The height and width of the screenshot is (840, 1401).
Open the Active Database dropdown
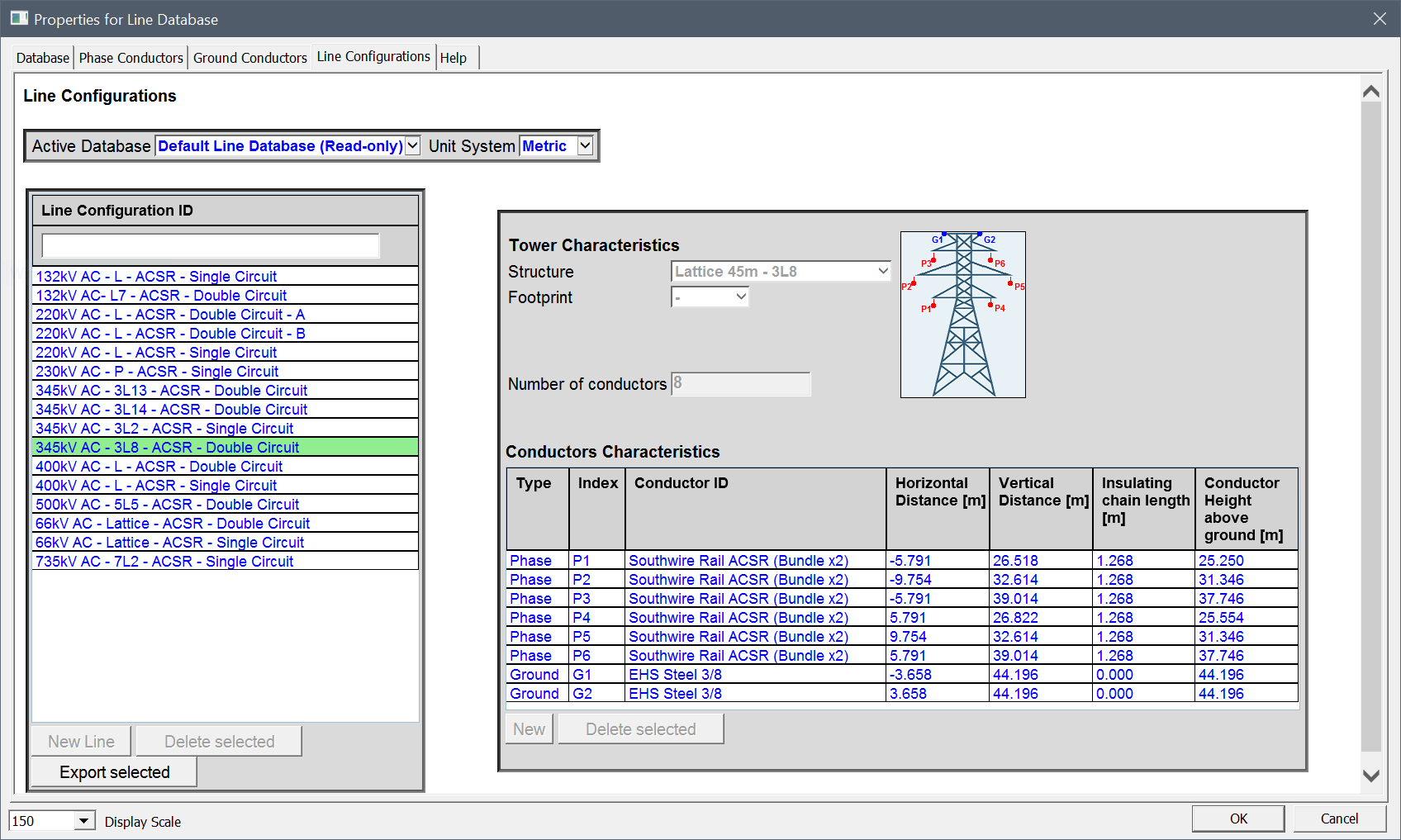coord(412,145)
